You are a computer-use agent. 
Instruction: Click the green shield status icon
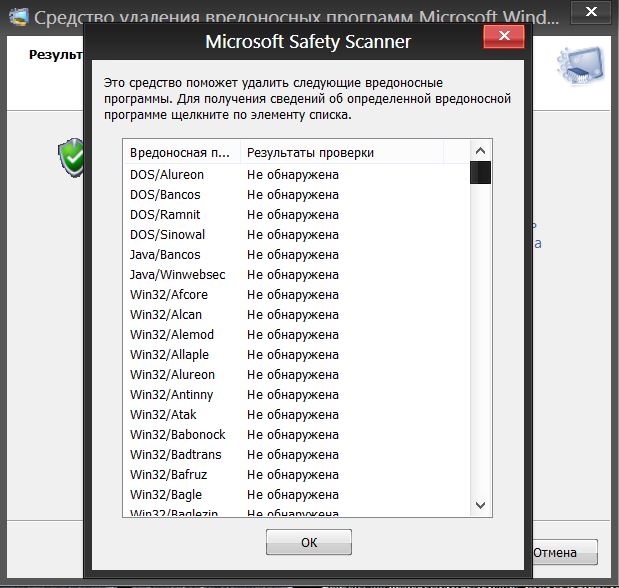pos(71,156)
